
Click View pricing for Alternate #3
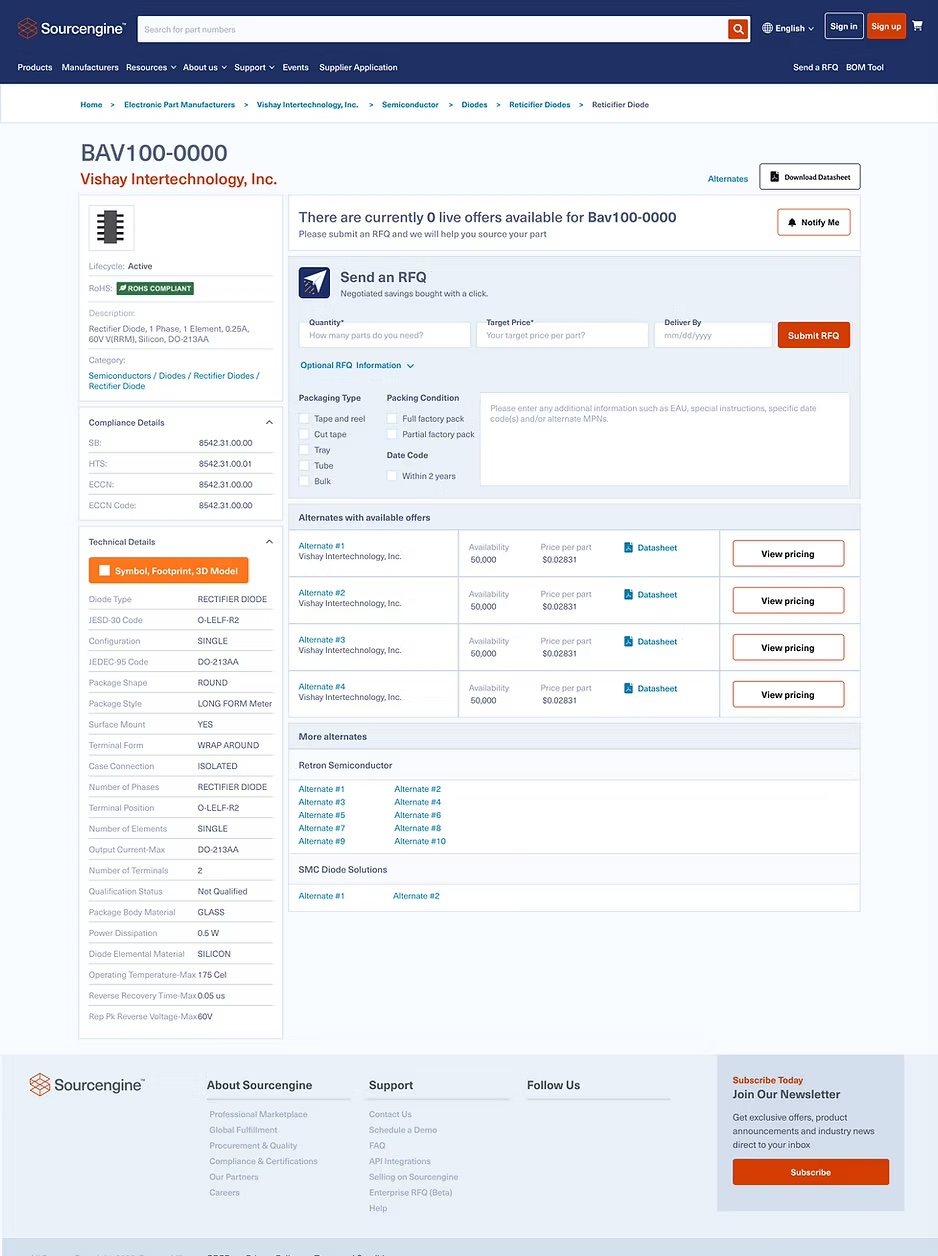788,648
